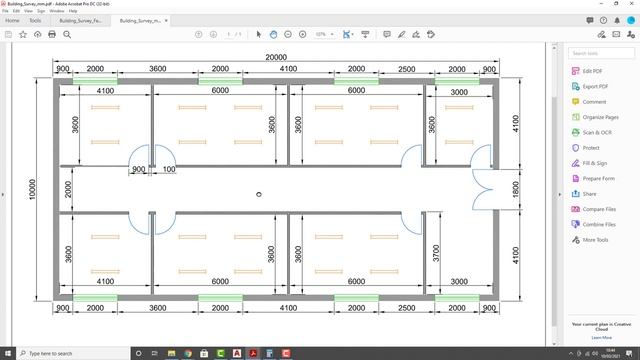The image size is (640, 360).
Task: Open the Edit menu
Action: (x=16, y=11)
